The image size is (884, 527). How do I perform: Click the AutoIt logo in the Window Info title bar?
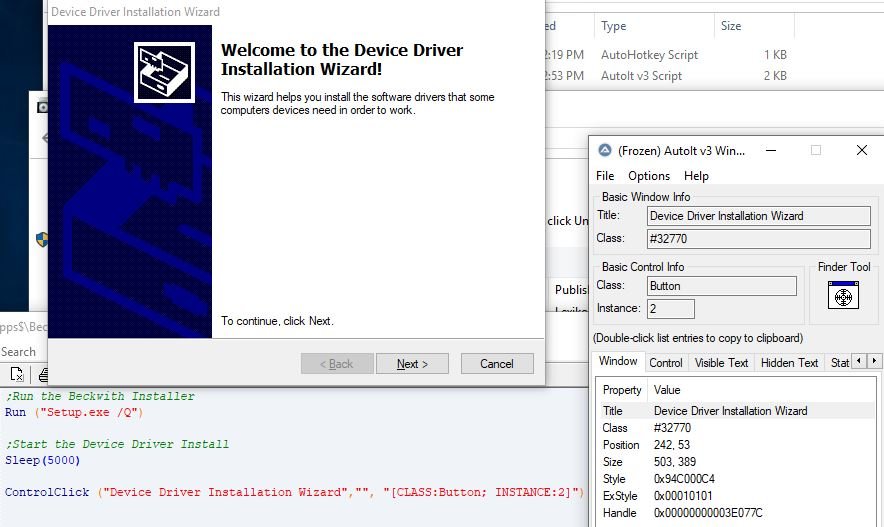(x=605, y=150)
